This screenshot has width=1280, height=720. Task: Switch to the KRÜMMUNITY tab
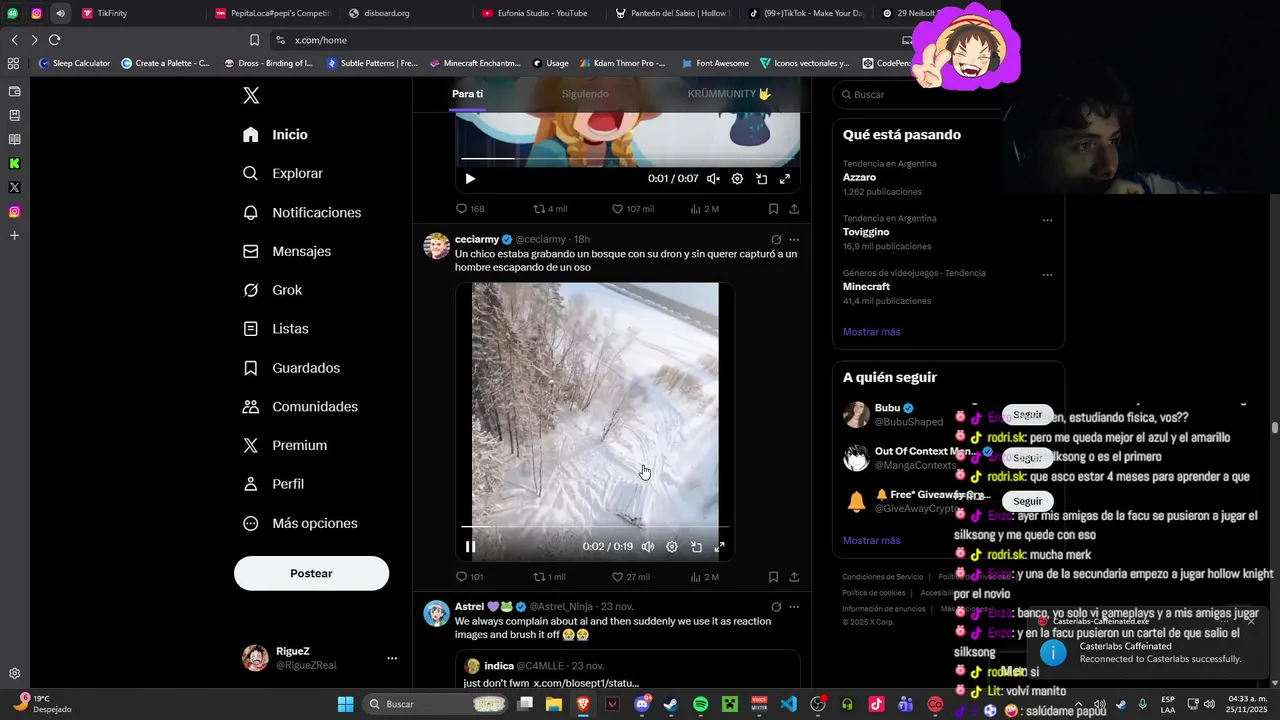point(729,94)
